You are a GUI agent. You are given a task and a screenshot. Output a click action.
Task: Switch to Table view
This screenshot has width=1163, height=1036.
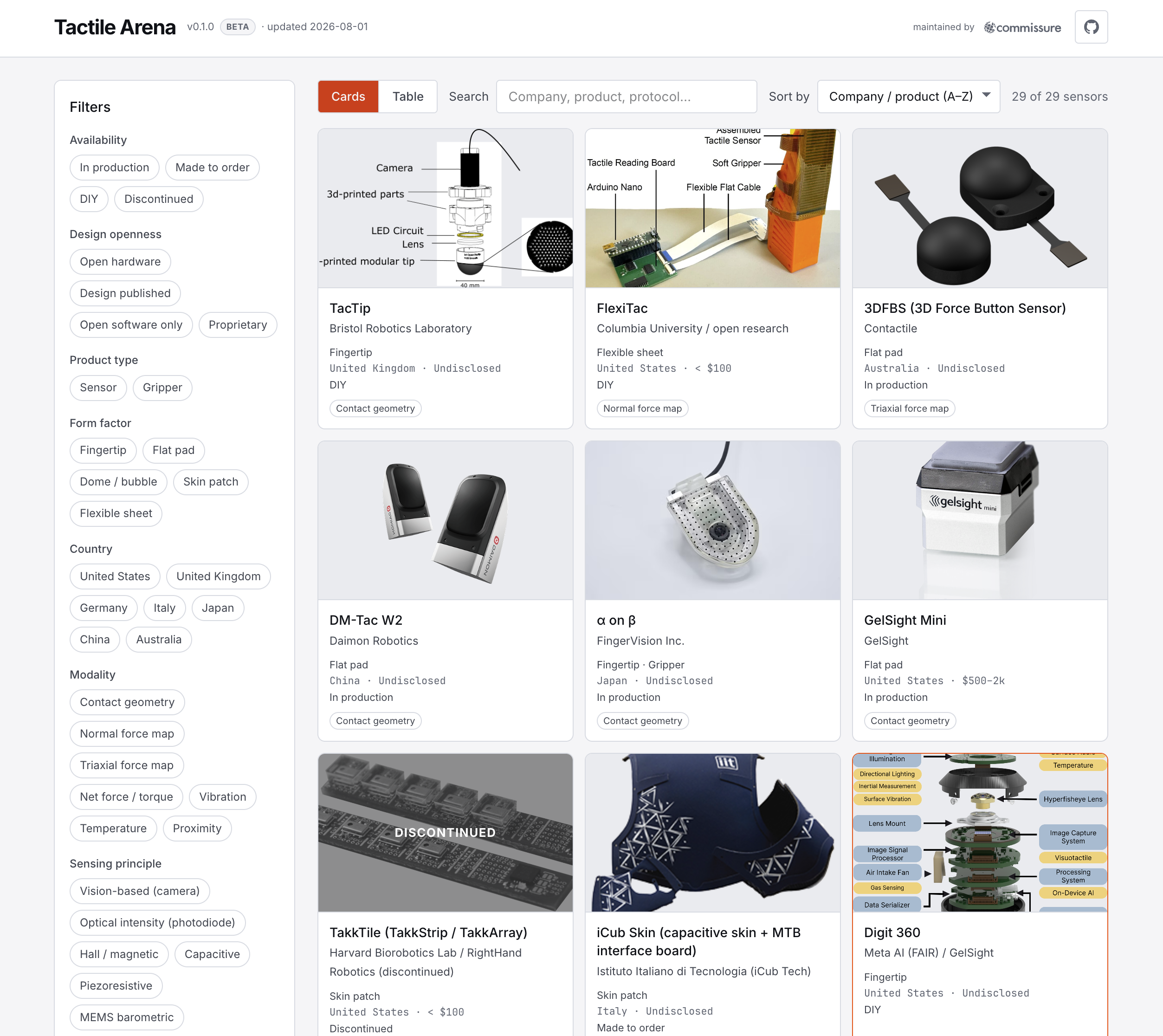[x=407, y=97]
